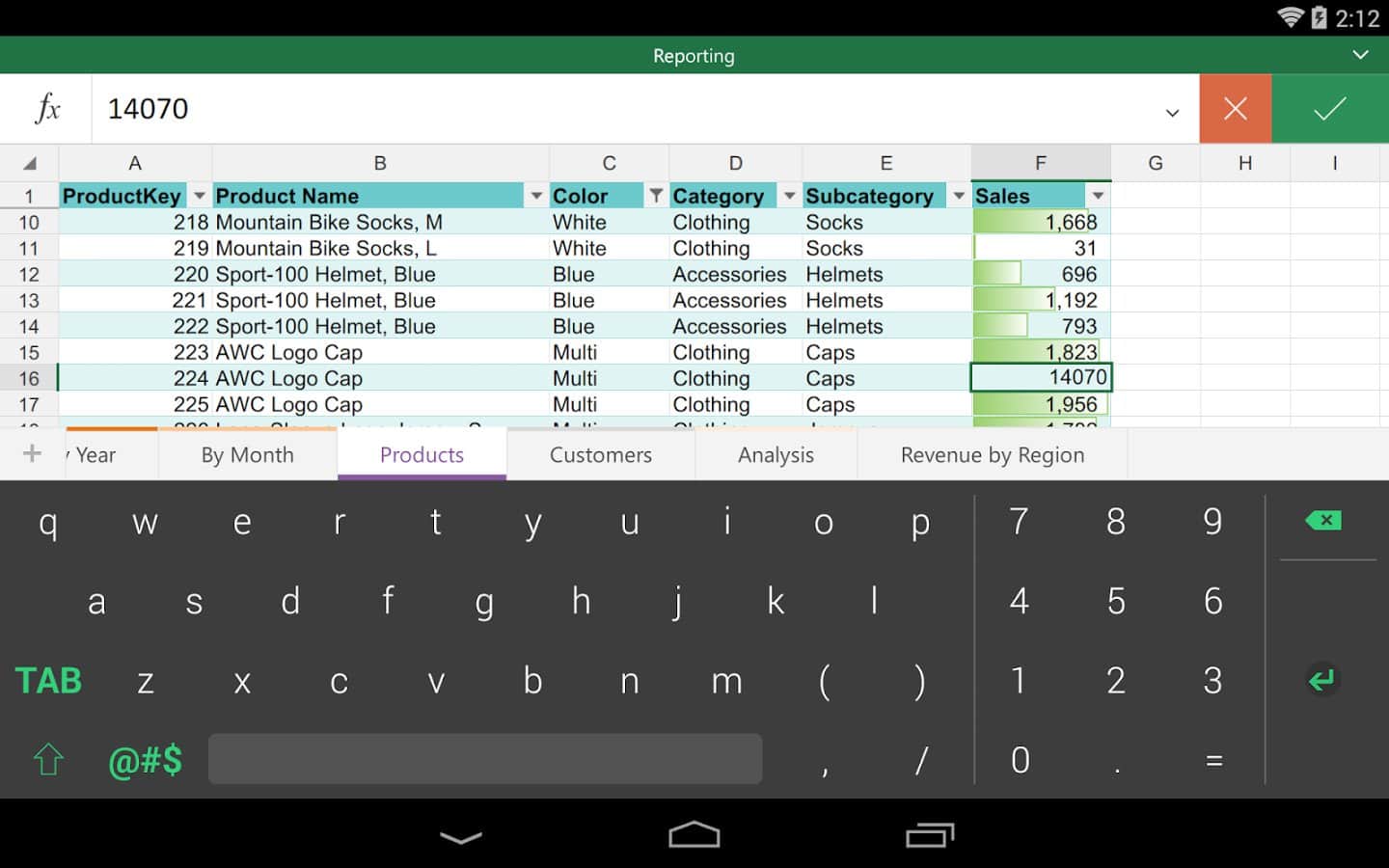Open the Sales column filter dropdown
The height and width of the screenshot is (868, 1389).
coord(1098,196)
